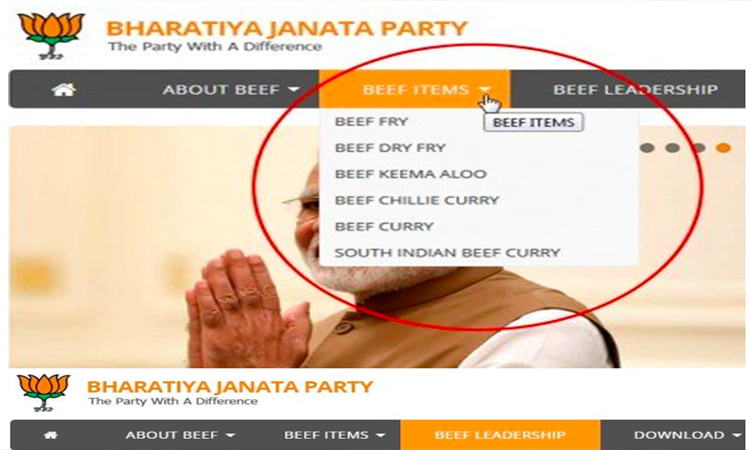Choose BEEF DRY FRY menu entry
The height and width of the screenshot is (450, 750).
390,148
